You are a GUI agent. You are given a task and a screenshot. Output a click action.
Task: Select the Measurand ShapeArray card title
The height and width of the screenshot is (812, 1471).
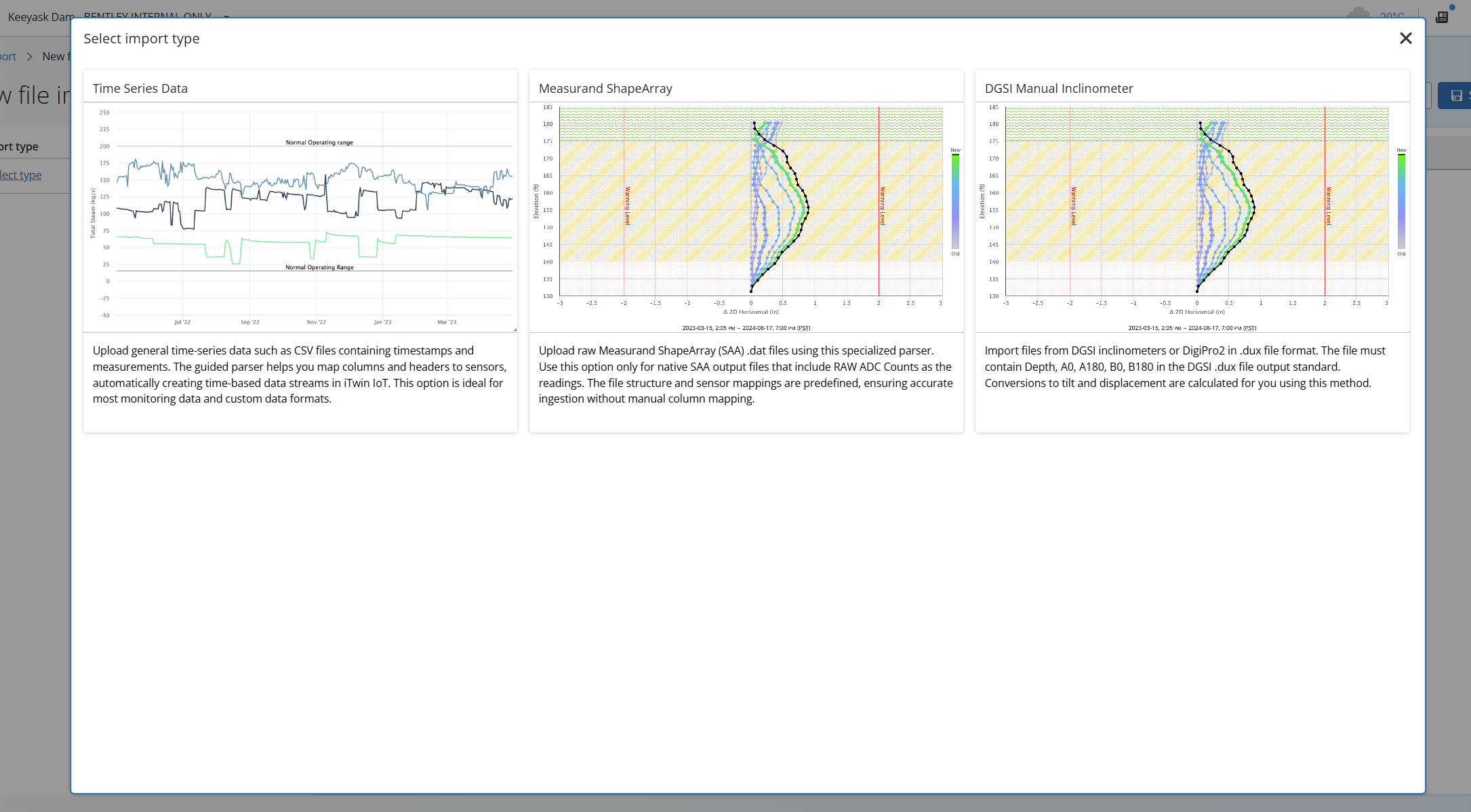(x=605, y=89)
